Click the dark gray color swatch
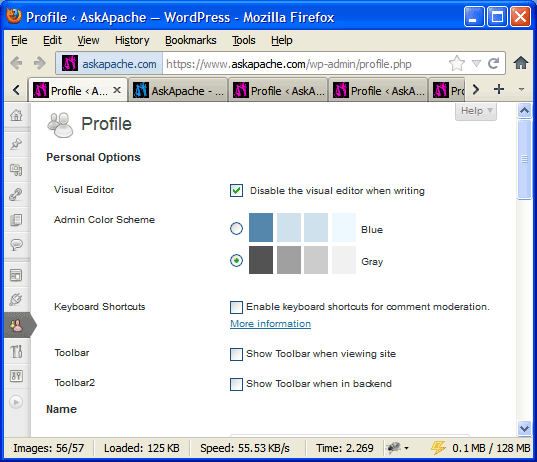The height and width of the screenshot is (462, 537). click(x=261, y=260)
